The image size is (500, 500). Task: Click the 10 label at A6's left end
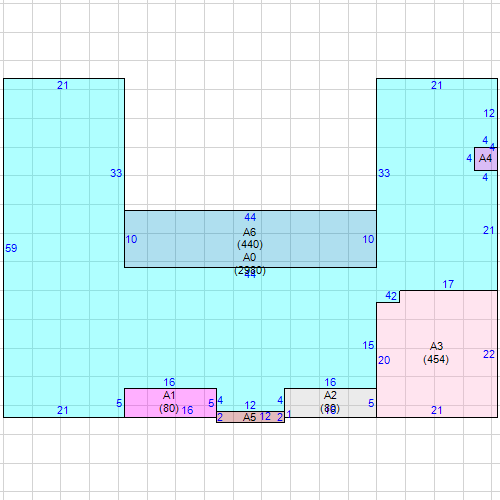point(131,239)
